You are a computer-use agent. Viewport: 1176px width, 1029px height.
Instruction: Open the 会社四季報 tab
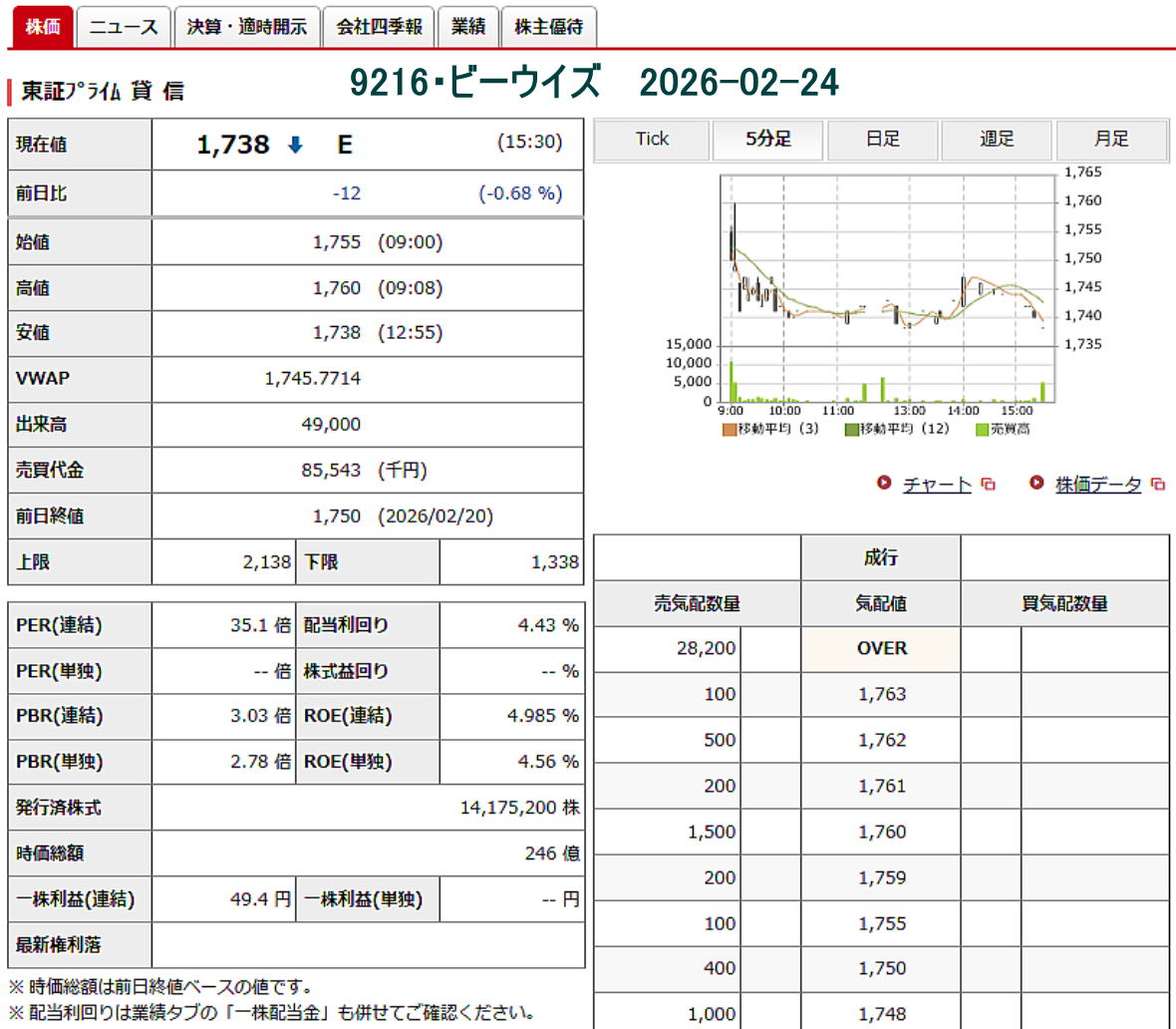click(379, 27)
